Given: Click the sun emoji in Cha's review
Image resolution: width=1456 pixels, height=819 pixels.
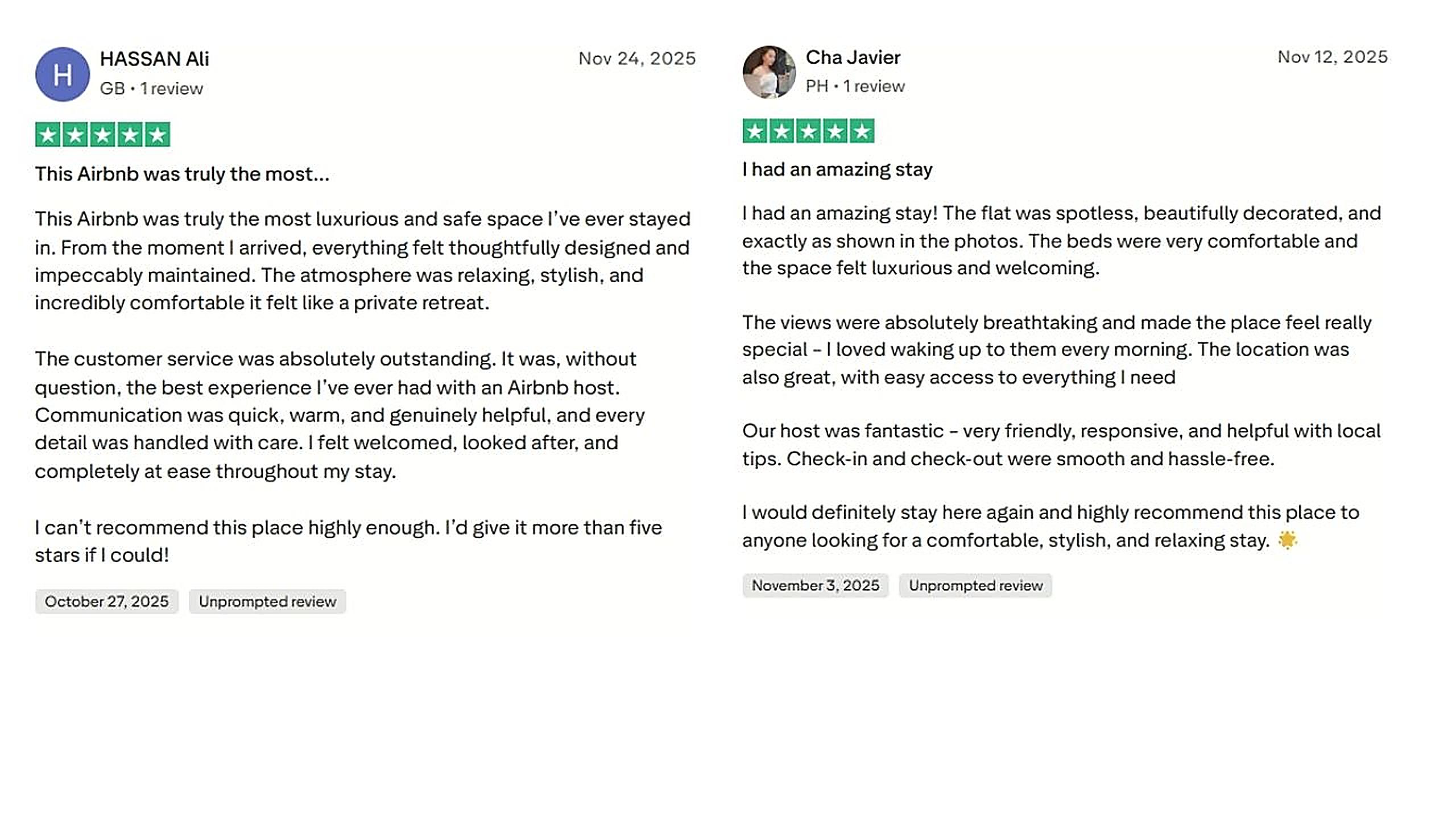Looking at the screenshot, I should [1287, 539].
